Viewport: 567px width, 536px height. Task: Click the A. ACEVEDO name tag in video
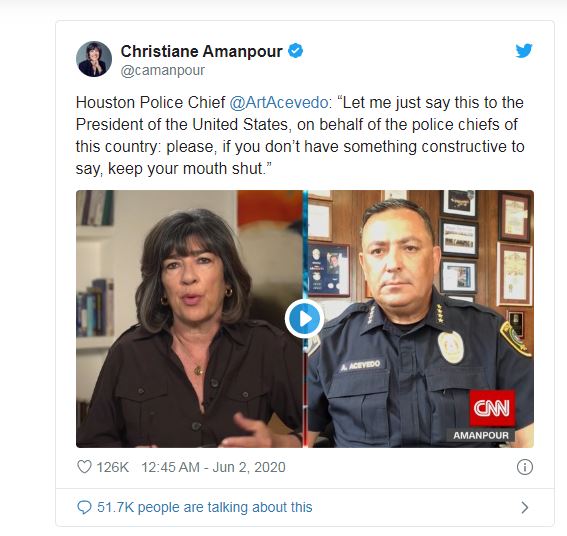[361, 365]
